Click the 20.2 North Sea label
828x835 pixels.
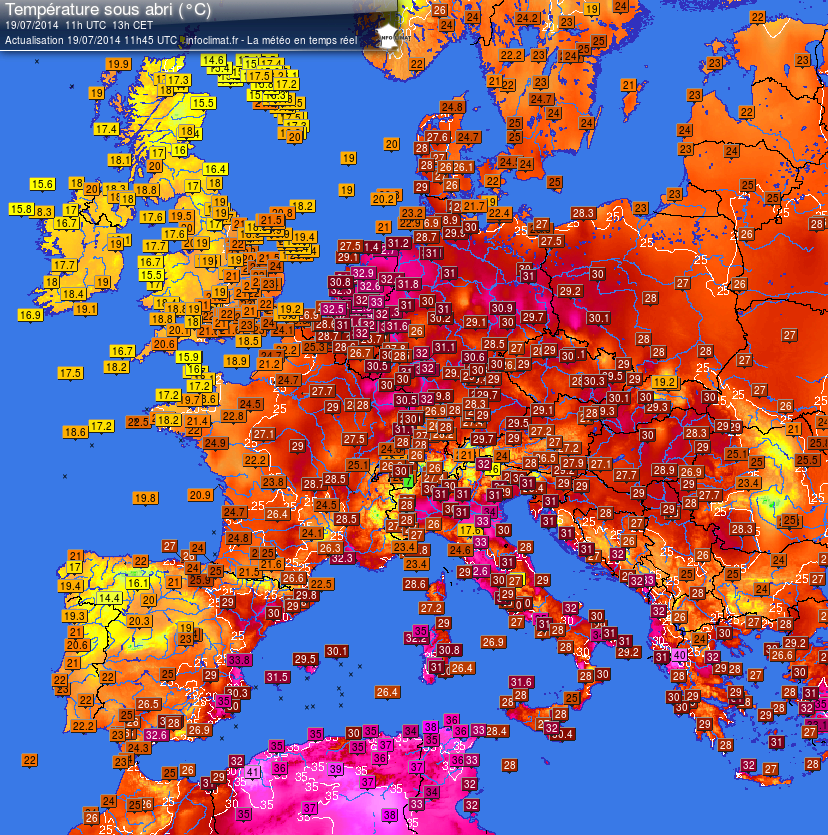(383, 199)
